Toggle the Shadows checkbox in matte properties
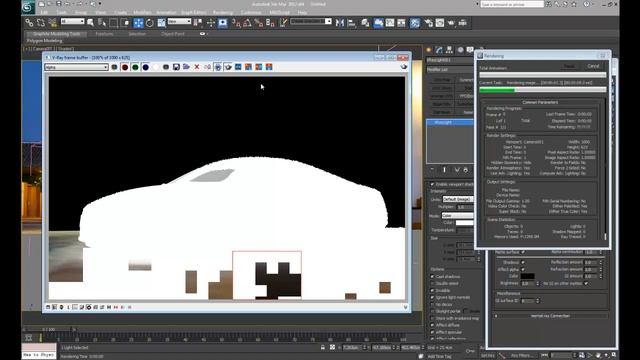 point(523,262)
